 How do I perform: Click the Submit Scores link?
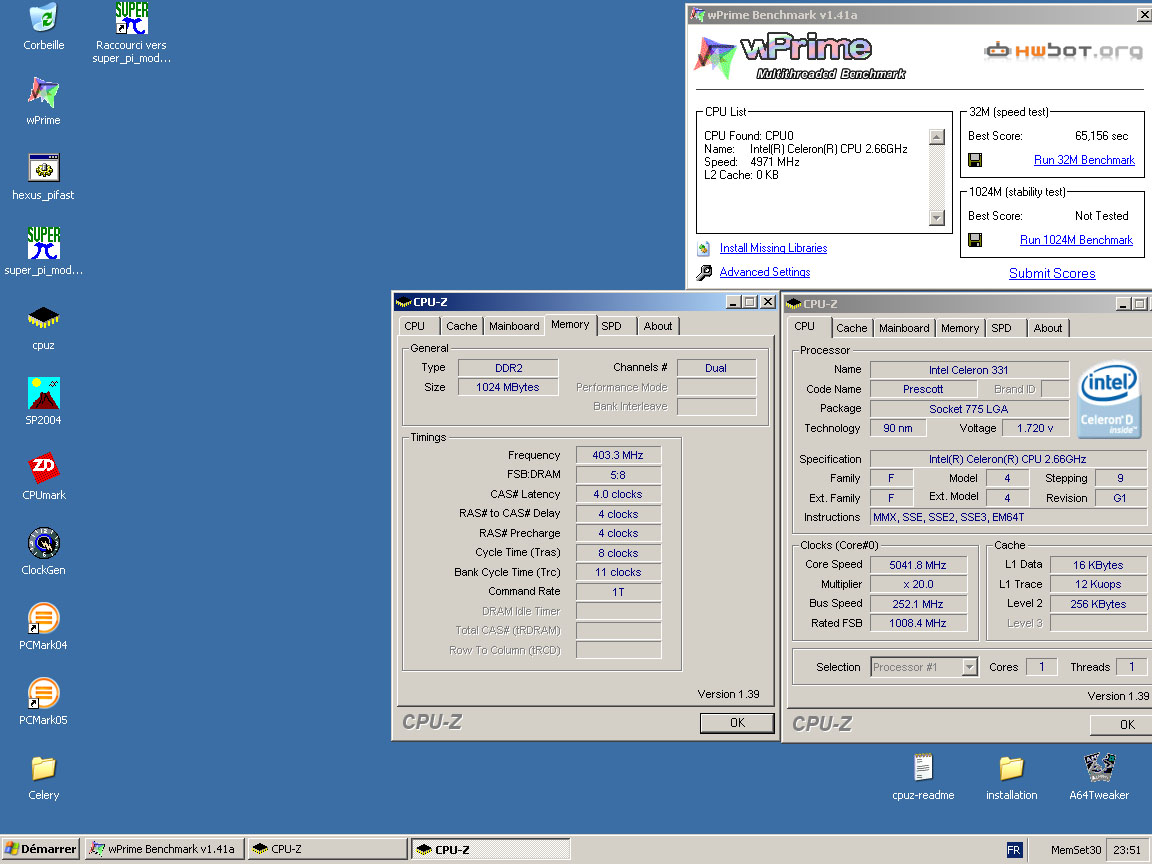(x=1051, y=273)
